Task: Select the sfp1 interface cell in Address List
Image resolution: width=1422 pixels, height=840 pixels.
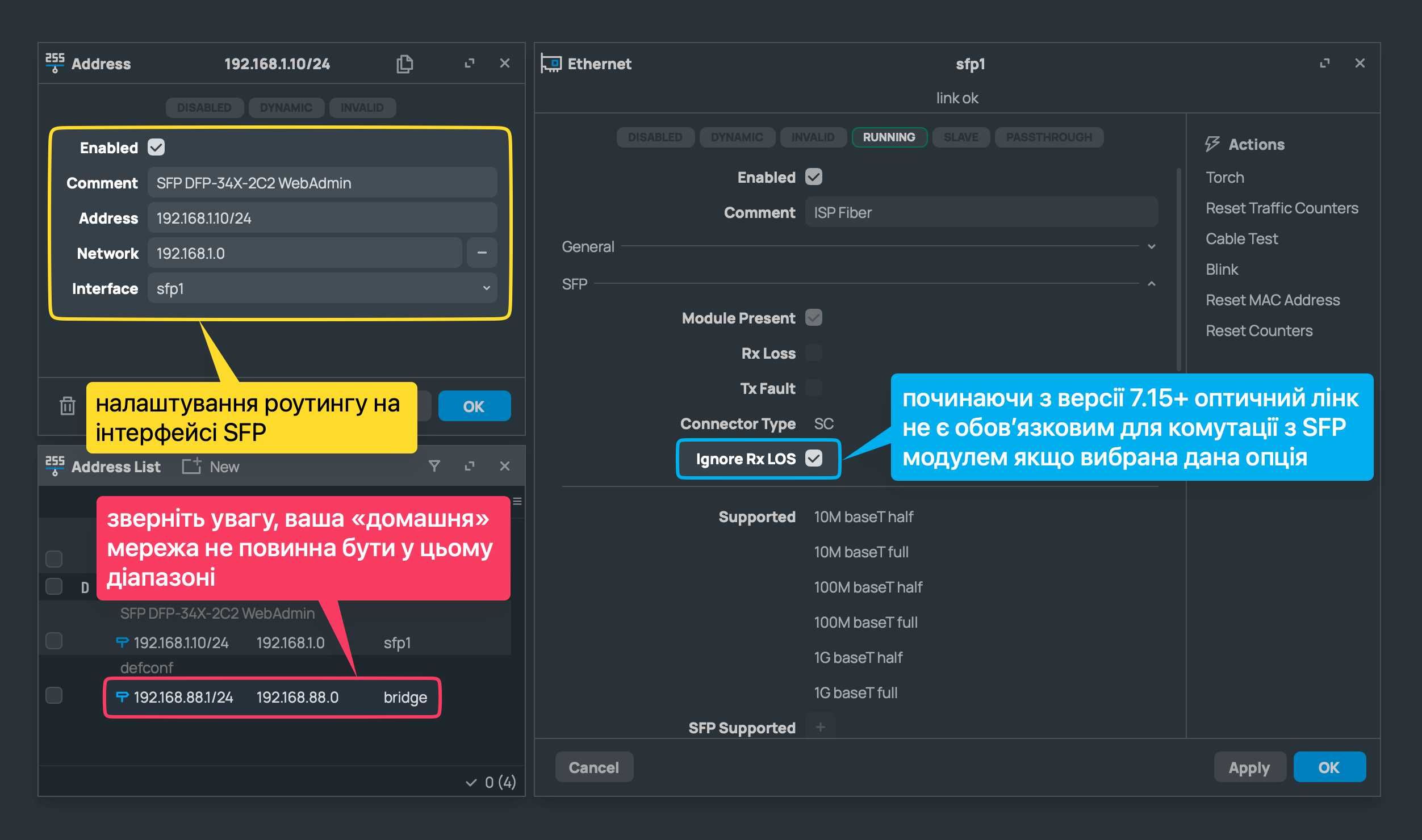Action: (397, 642)
